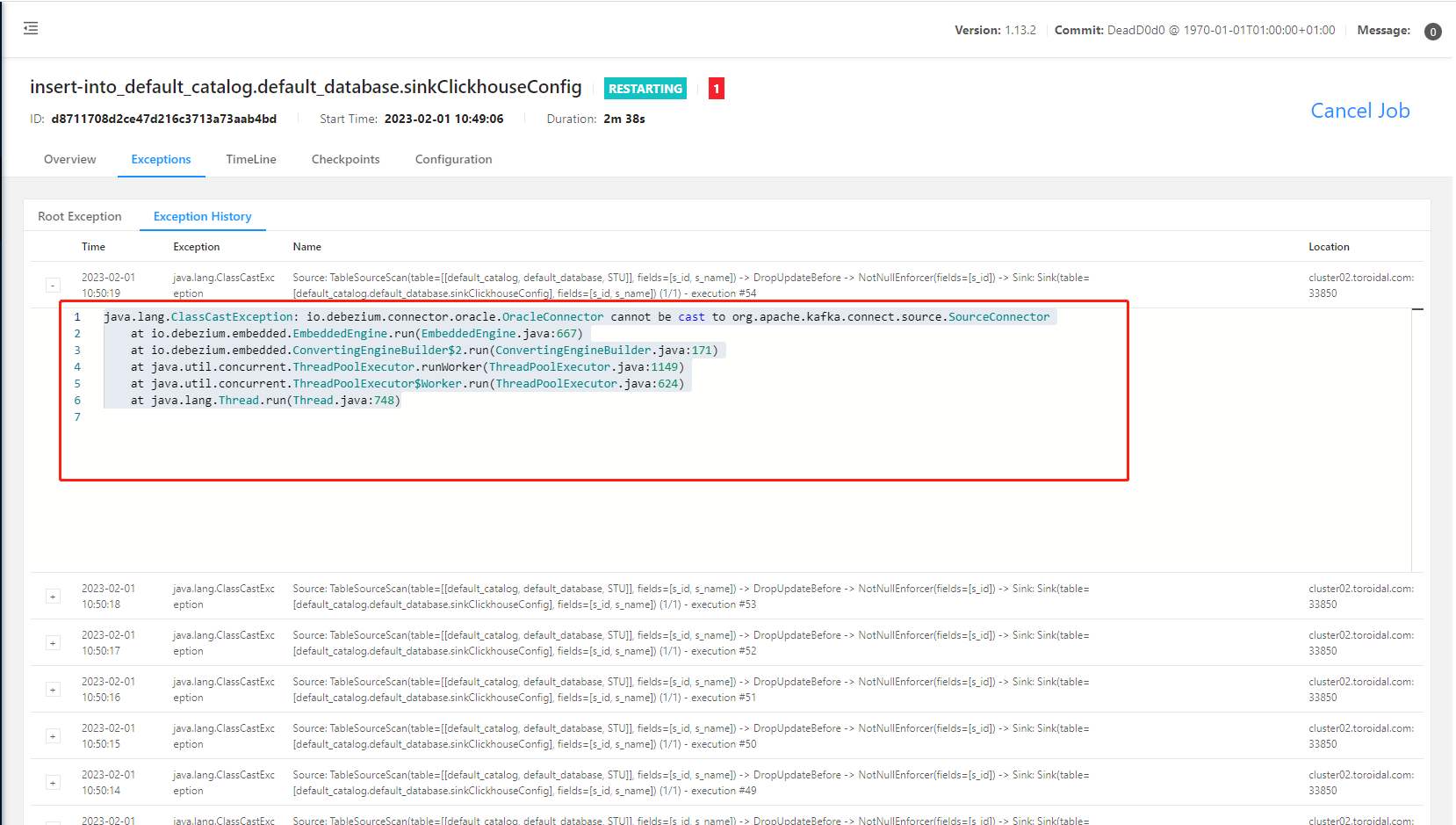This screenshot has width=1456, height=825.
Task: Click the ConvertingEngineBuilder.java:171 trace line
Action: point(424,351)
